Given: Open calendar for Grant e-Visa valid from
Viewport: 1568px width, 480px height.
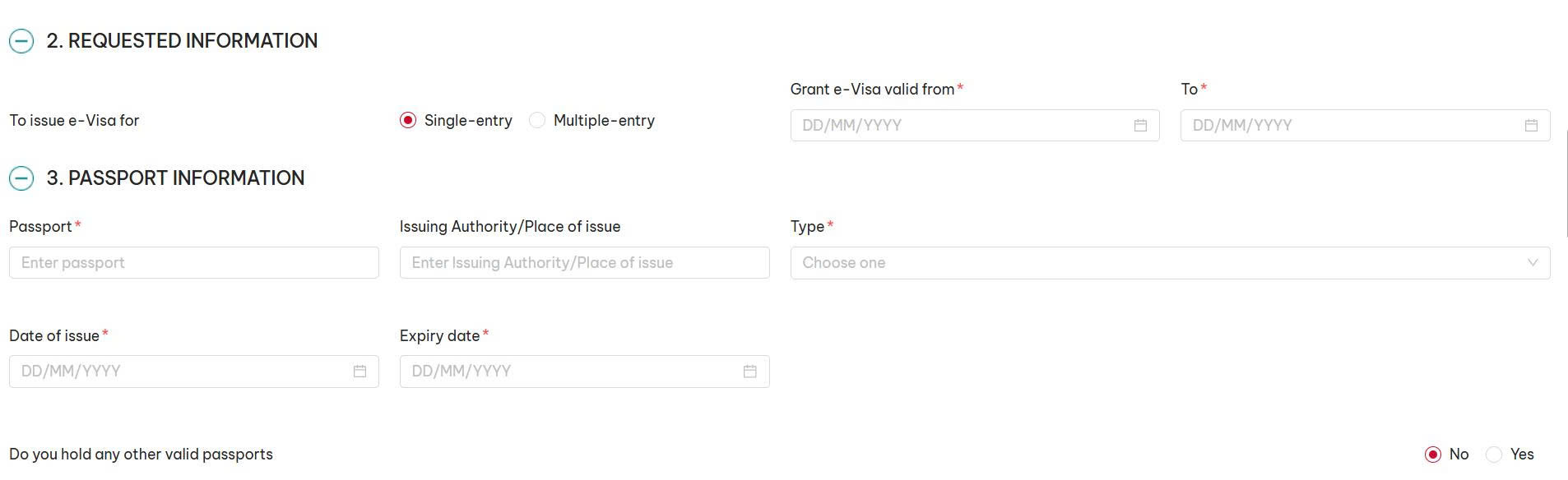Looking at the screenshot, I should tap(1140, 126).
